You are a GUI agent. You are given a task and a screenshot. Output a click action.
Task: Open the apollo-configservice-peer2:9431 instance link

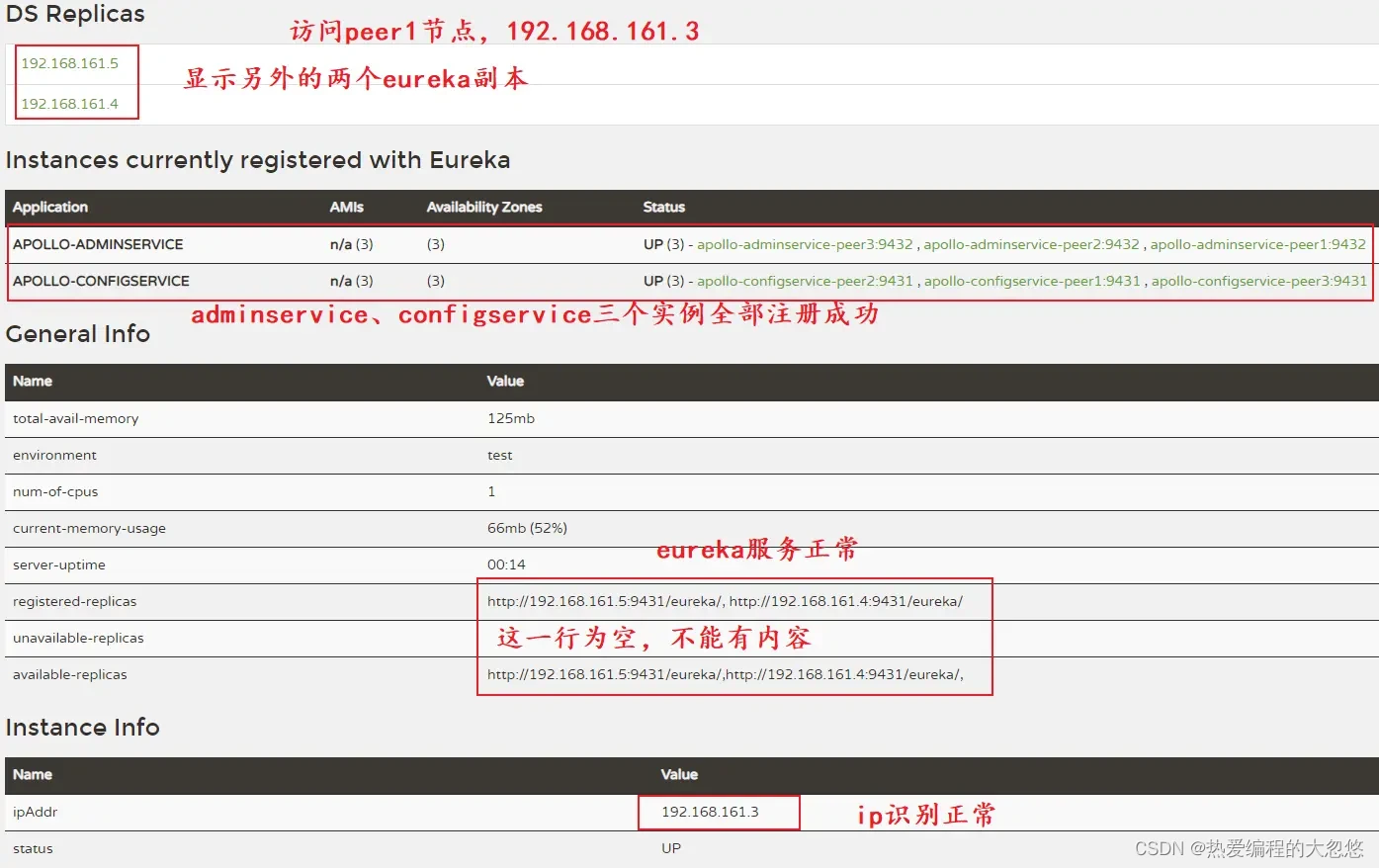tap(805, 281)
